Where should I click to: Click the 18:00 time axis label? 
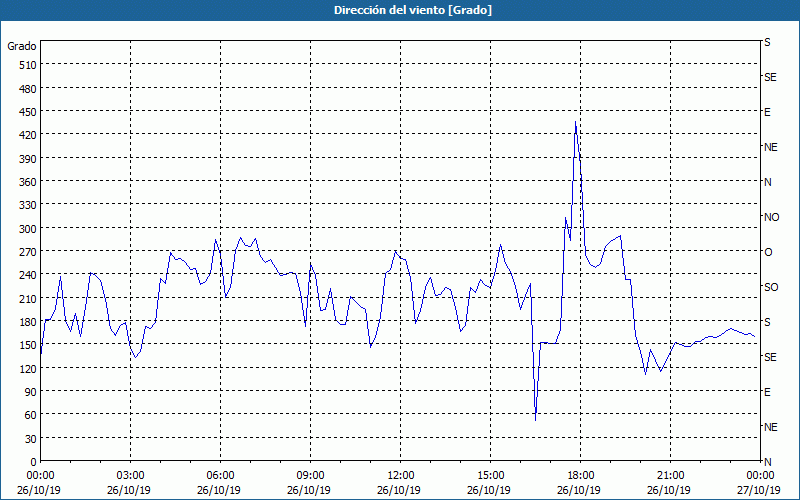coord(581,476)
